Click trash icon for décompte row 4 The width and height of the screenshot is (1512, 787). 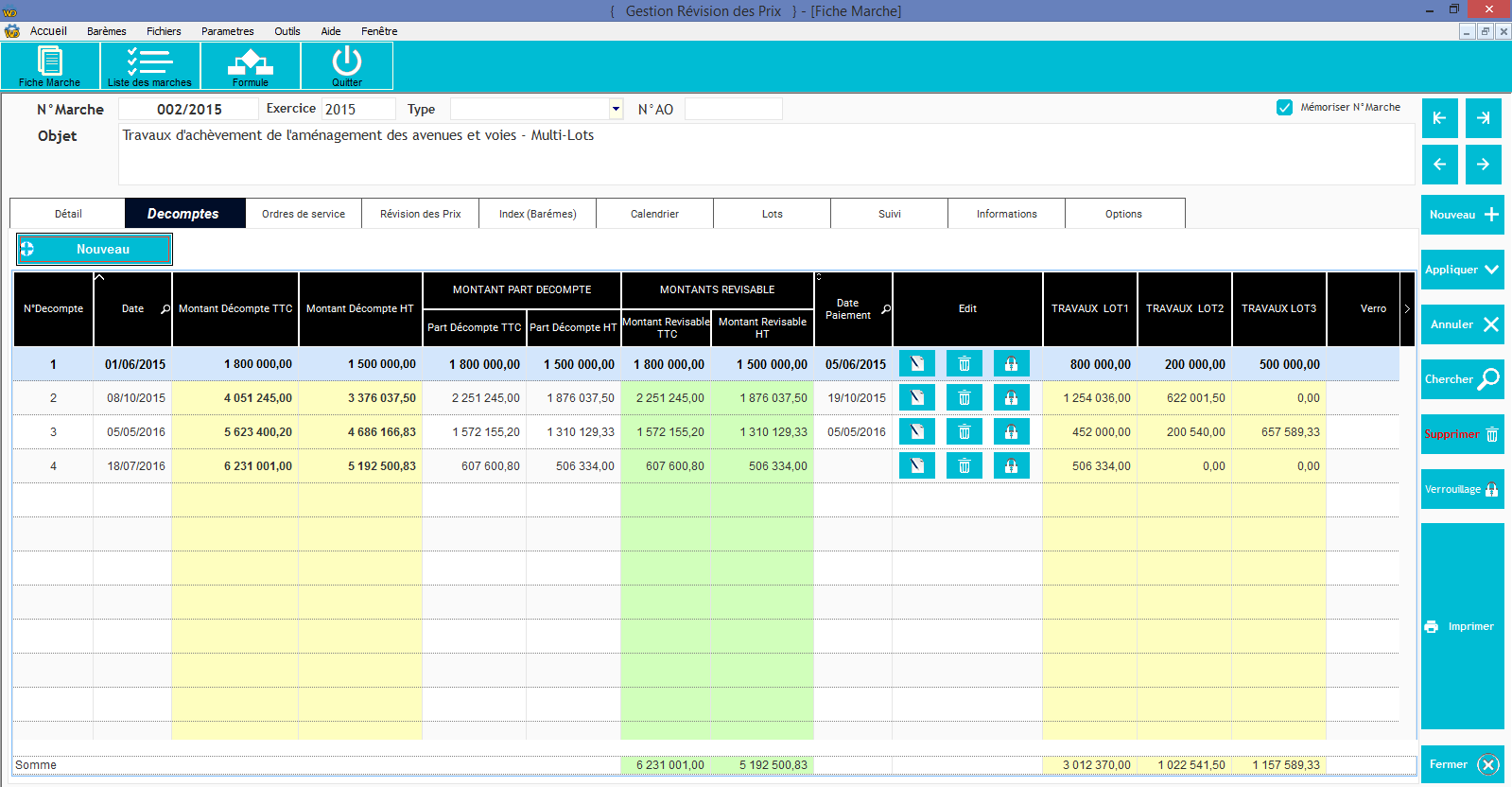click(x=964, y=466)
